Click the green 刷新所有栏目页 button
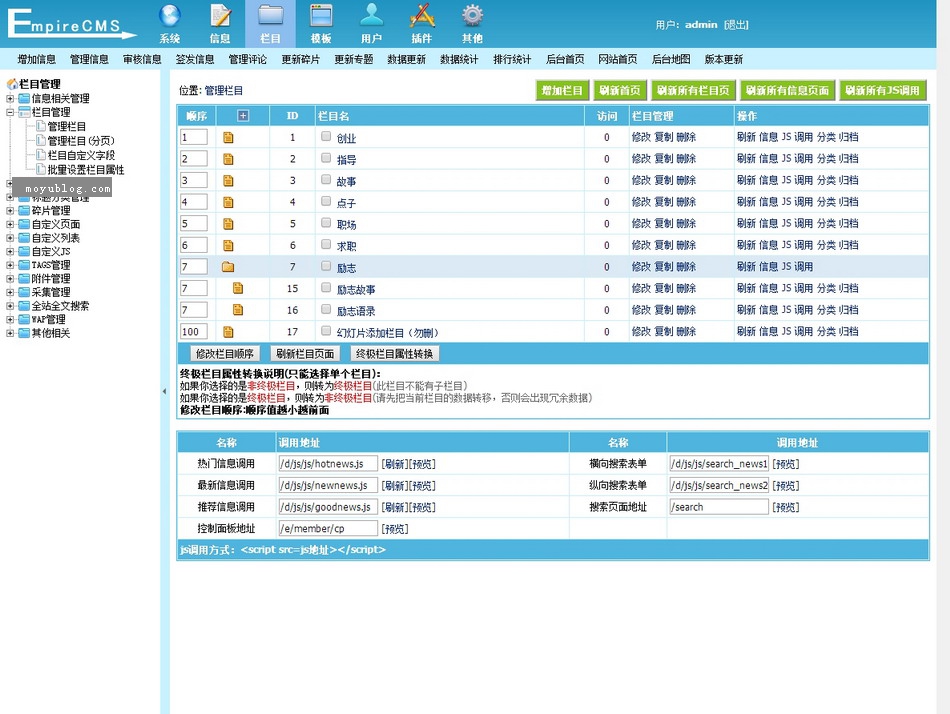The width and height of the screenshot is (950, 714). click(x=693, y=90)
